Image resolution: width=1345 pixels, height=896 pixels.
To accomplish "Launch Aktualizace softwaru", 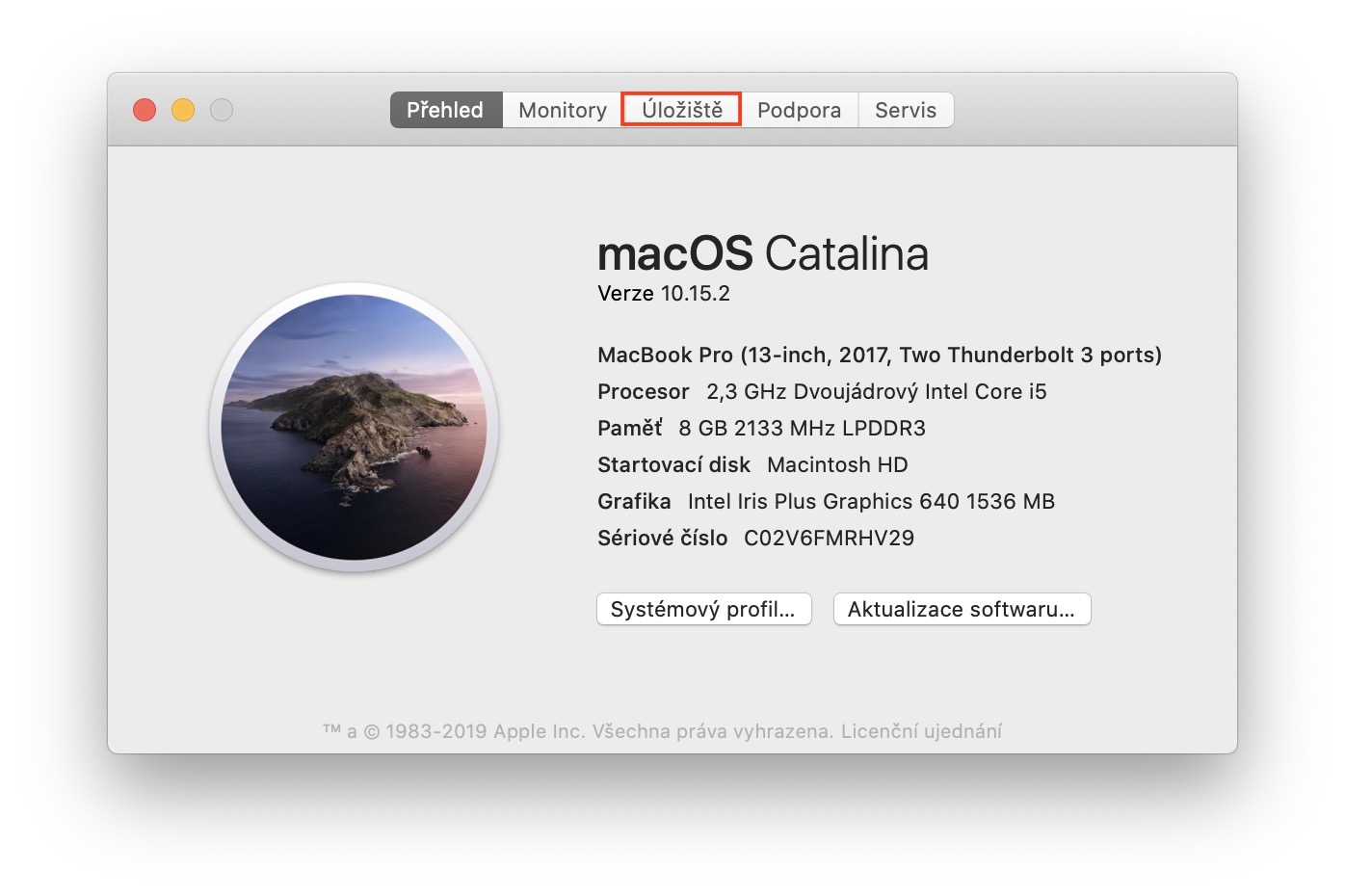I will click(961, 609).
